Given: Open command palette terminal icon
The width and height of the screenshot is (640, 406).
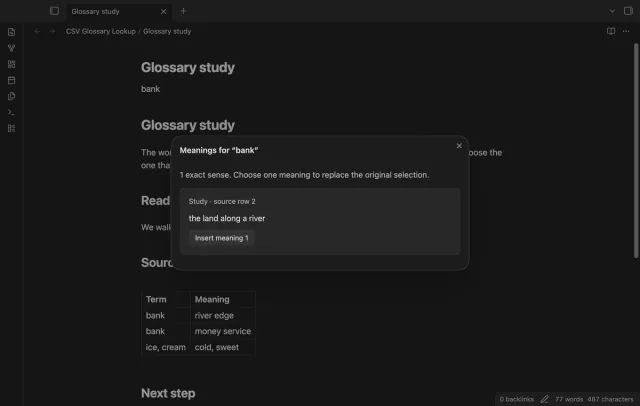Looking at the screenshot, I should pyautogui.click(x=11, y=112).
